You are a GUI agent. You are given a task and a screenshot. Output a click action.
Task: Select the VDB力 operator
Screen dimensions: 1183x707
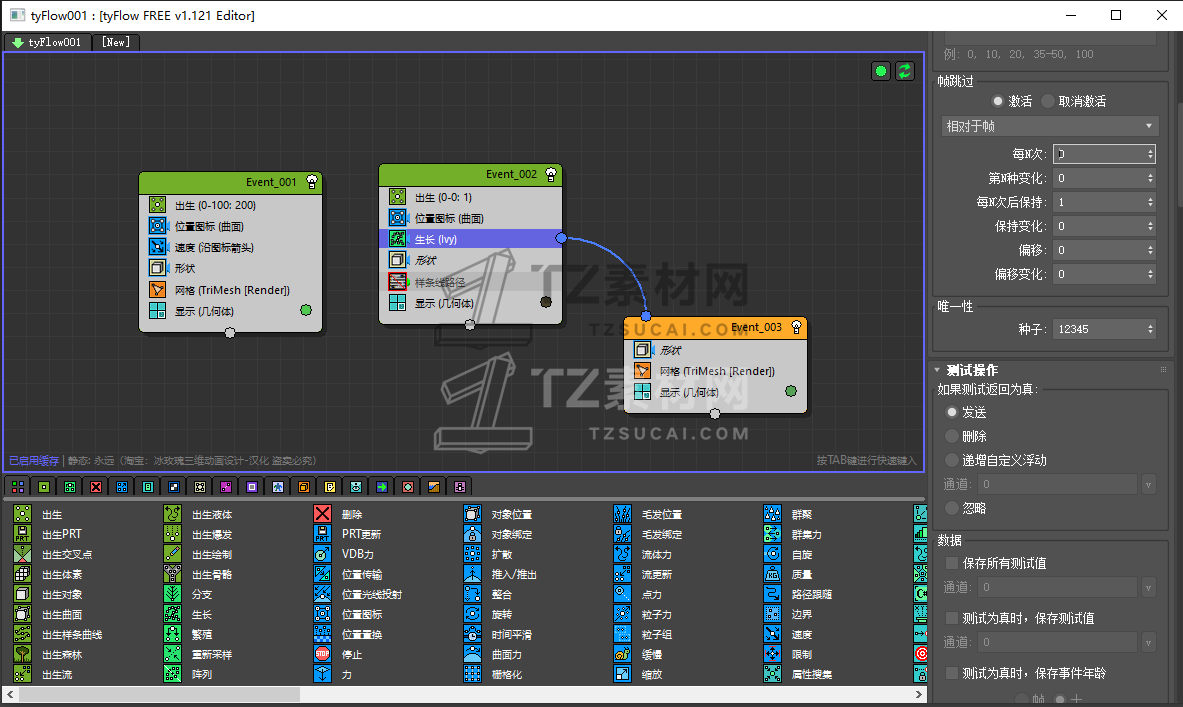344,554
